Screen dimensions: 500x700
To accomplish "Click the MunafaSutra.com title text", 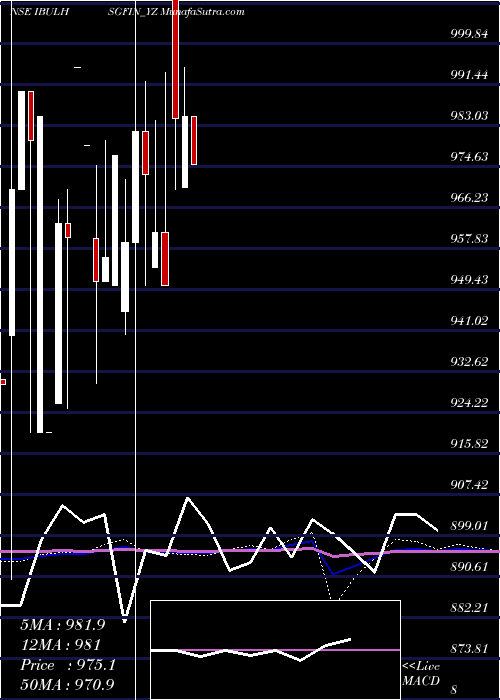I will click(x=202, y=12).
